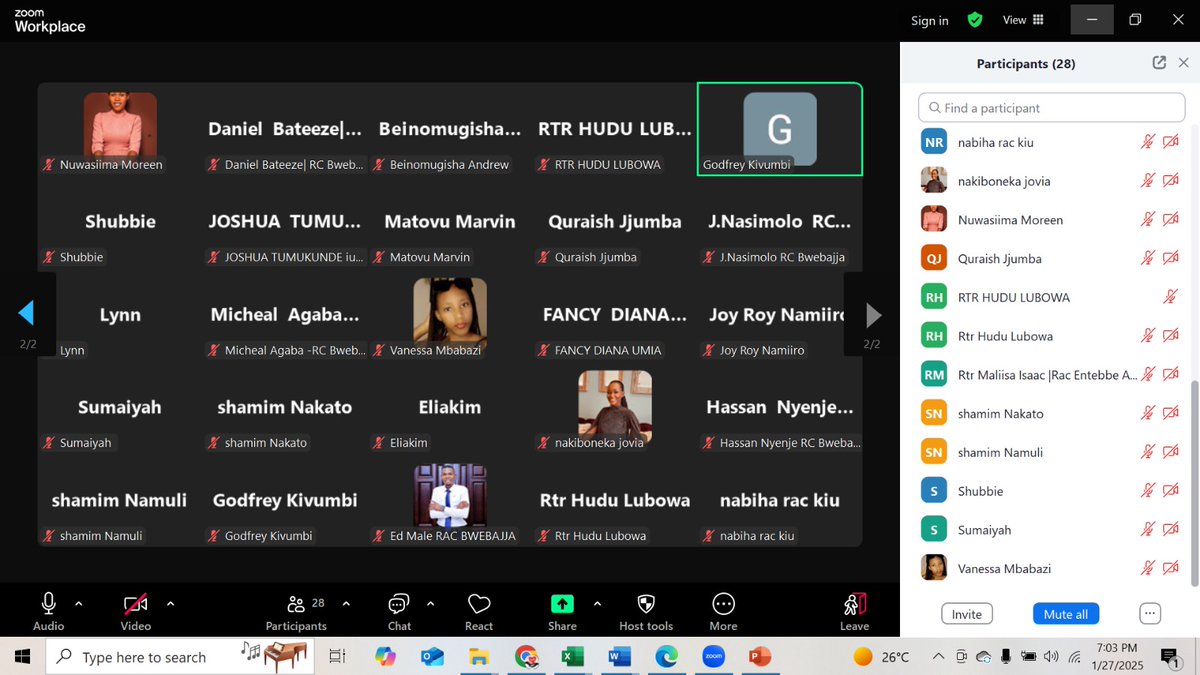The height and width of the screenshot is (675, 1200).
Task: Click Find a participant search field
Action: tap(1052, 108)
